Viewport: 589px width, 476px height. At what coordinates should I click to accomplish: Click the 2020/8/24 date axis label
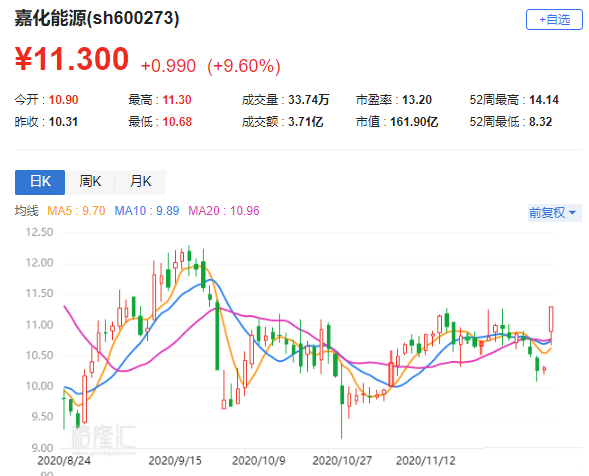click(64, 461)
